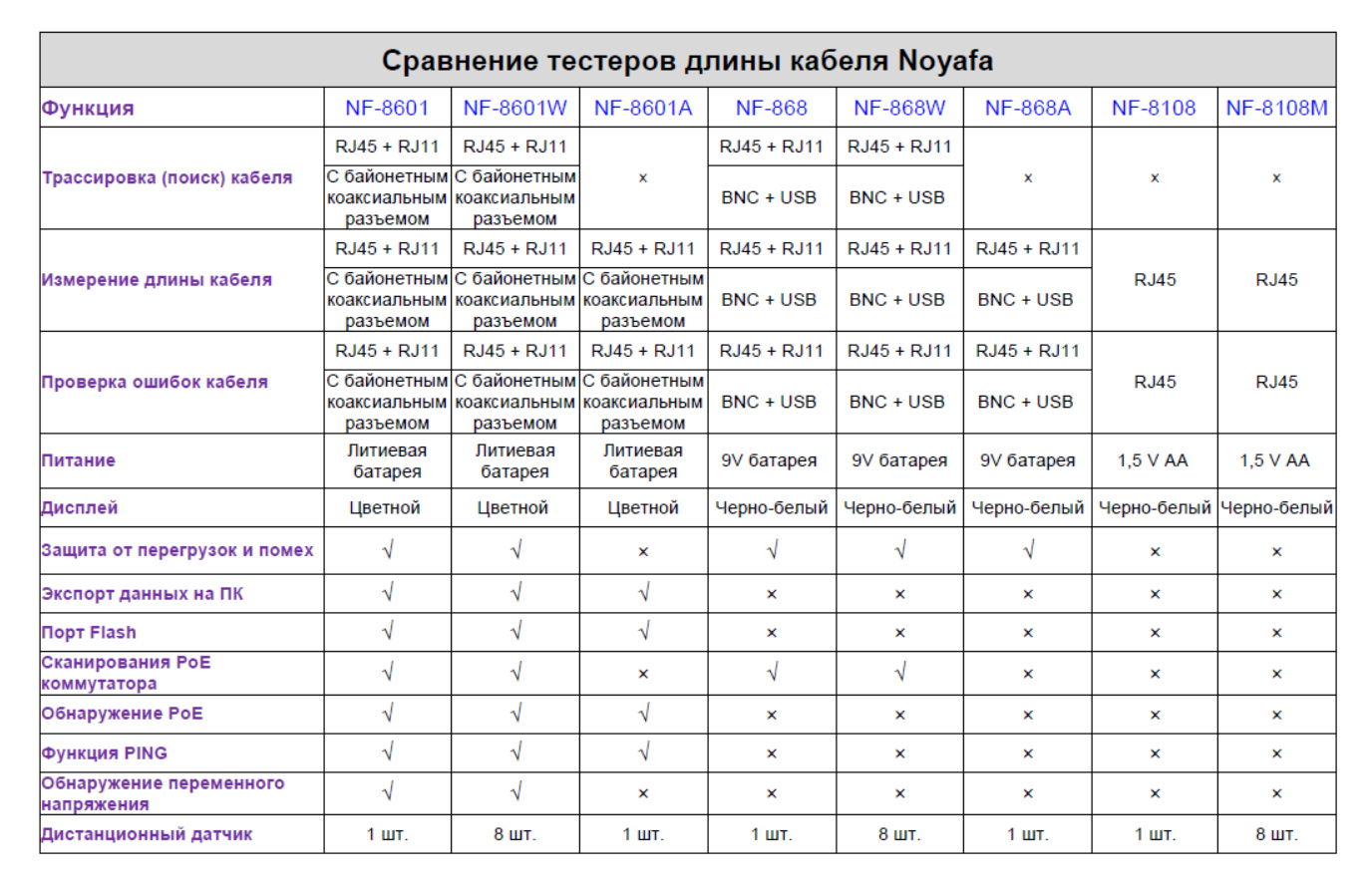Viewport: 1372px width, 895px height.
Task: Click the NF-8601 checkmark in 'Экспорт данных на ПК' row
Action: tap(388, 593)
